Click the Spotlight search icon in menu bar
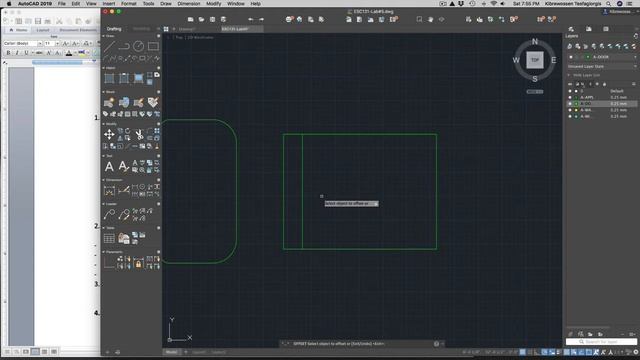The height and width of the screenshot is (360, 640). click(608, 3)
